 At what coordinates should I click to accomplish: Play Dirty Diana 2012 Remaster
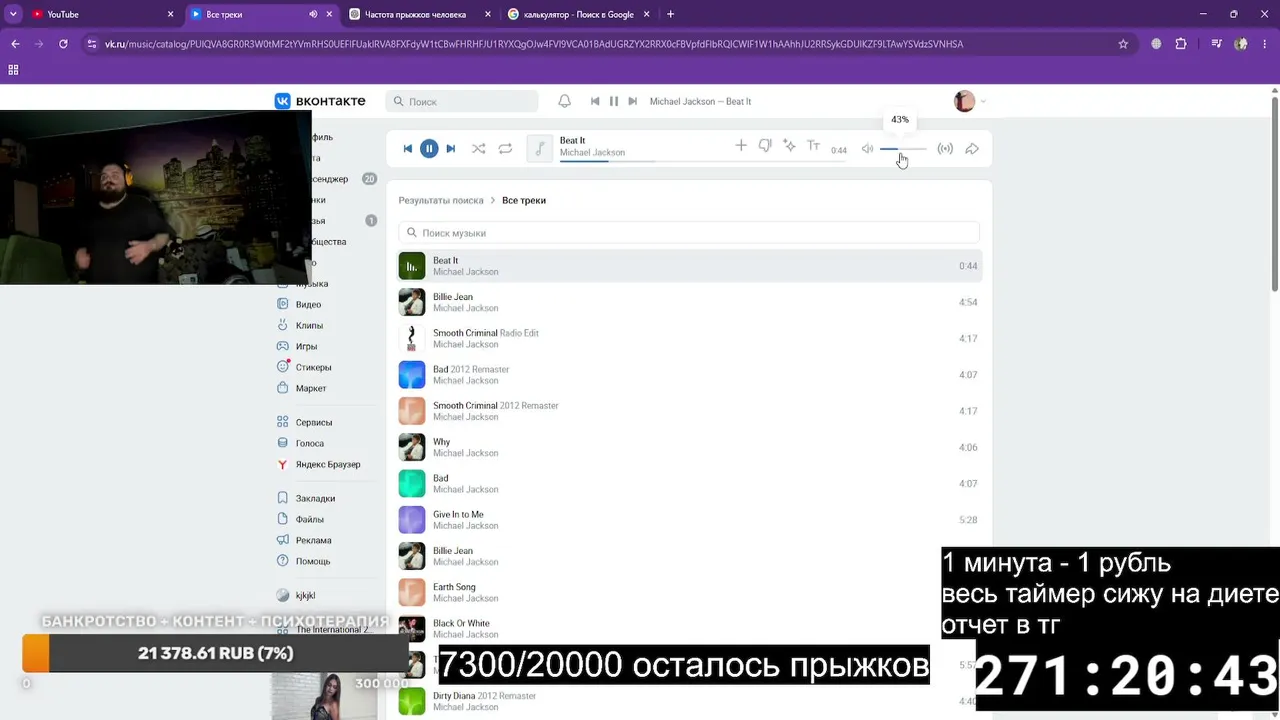pyautogui.click(x=689, y=701)
